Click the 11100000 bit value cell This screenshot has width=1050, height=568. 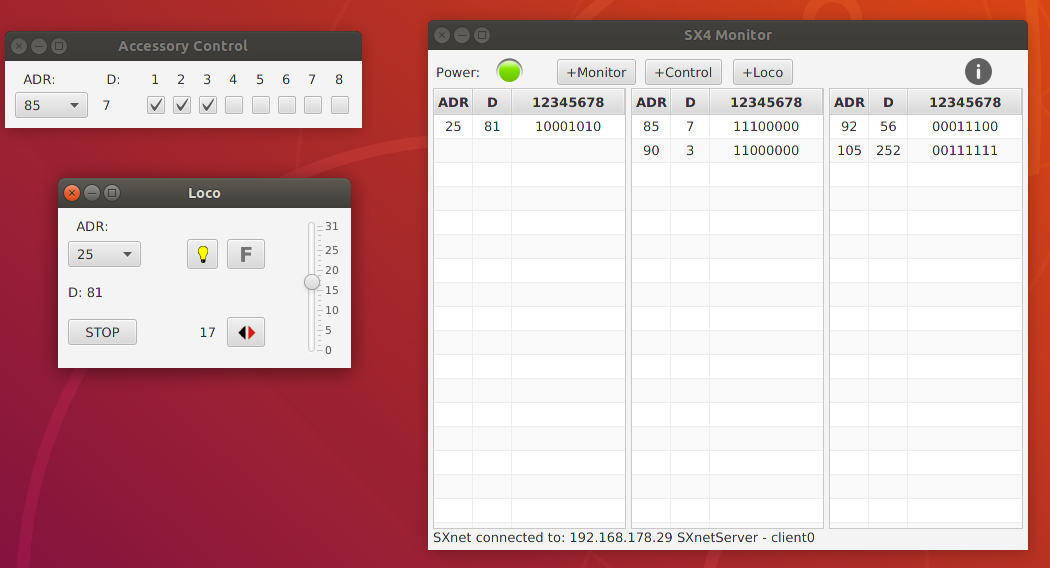(x=766, y=127)
